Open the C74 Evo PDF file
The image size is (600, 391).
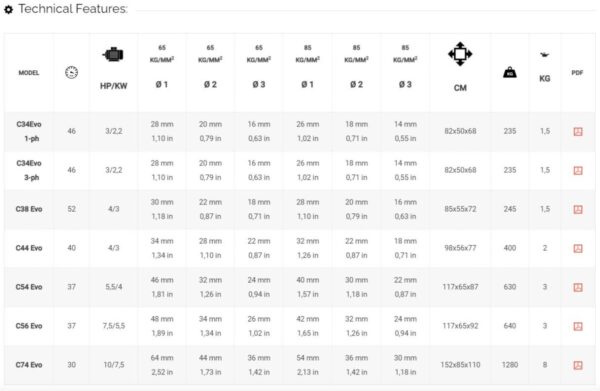coord(578,365)
